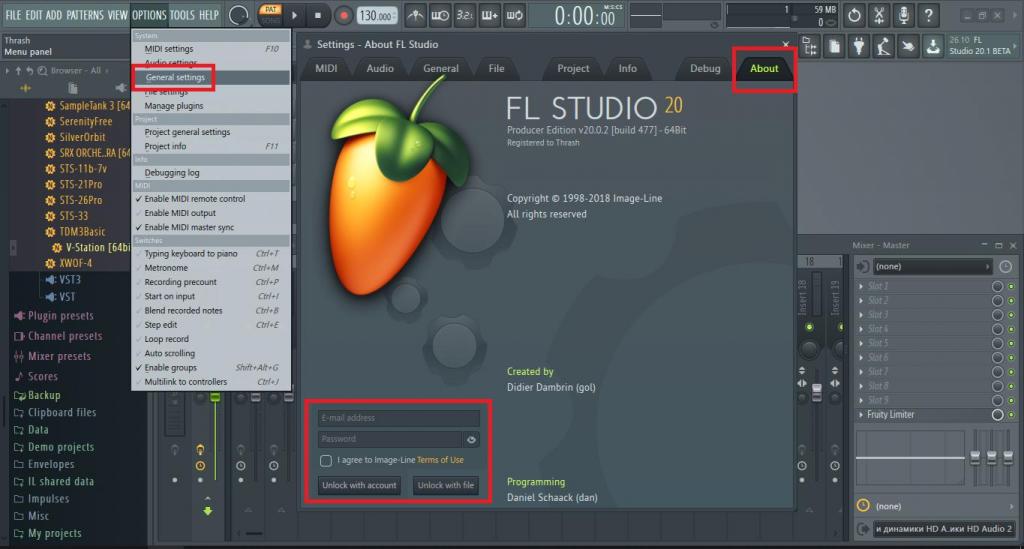Image resolution: width=1024 pixels, height=549 pixels.
Task: Click the gear icon beside TDM3Basic
Action: [x=50, y=232]
